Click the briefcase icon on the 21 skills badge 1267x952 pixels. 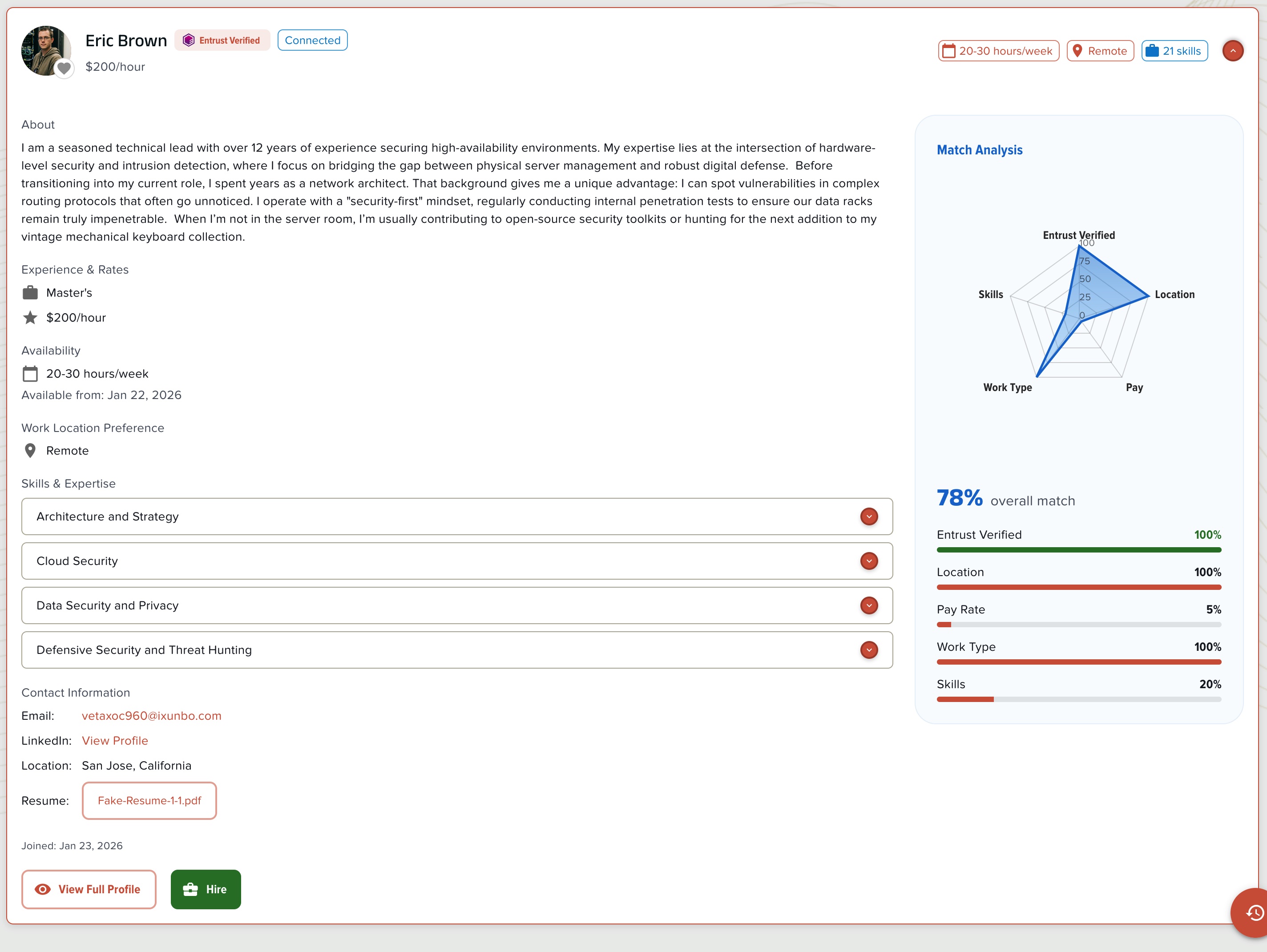point(1153,50)
